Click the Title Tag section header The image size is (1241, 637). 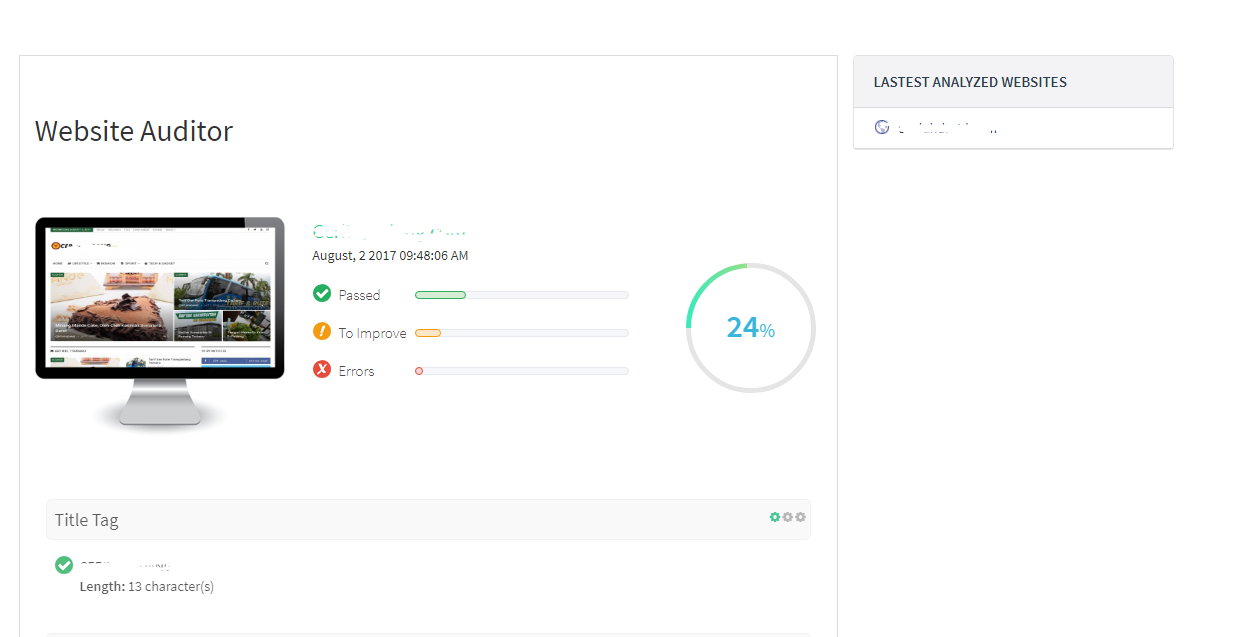click(x=428, y=520)
